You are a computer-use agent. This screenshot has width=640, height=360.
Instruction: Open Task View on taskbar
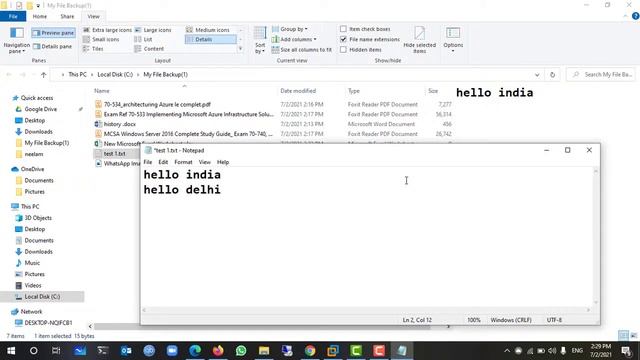(56, 351)
